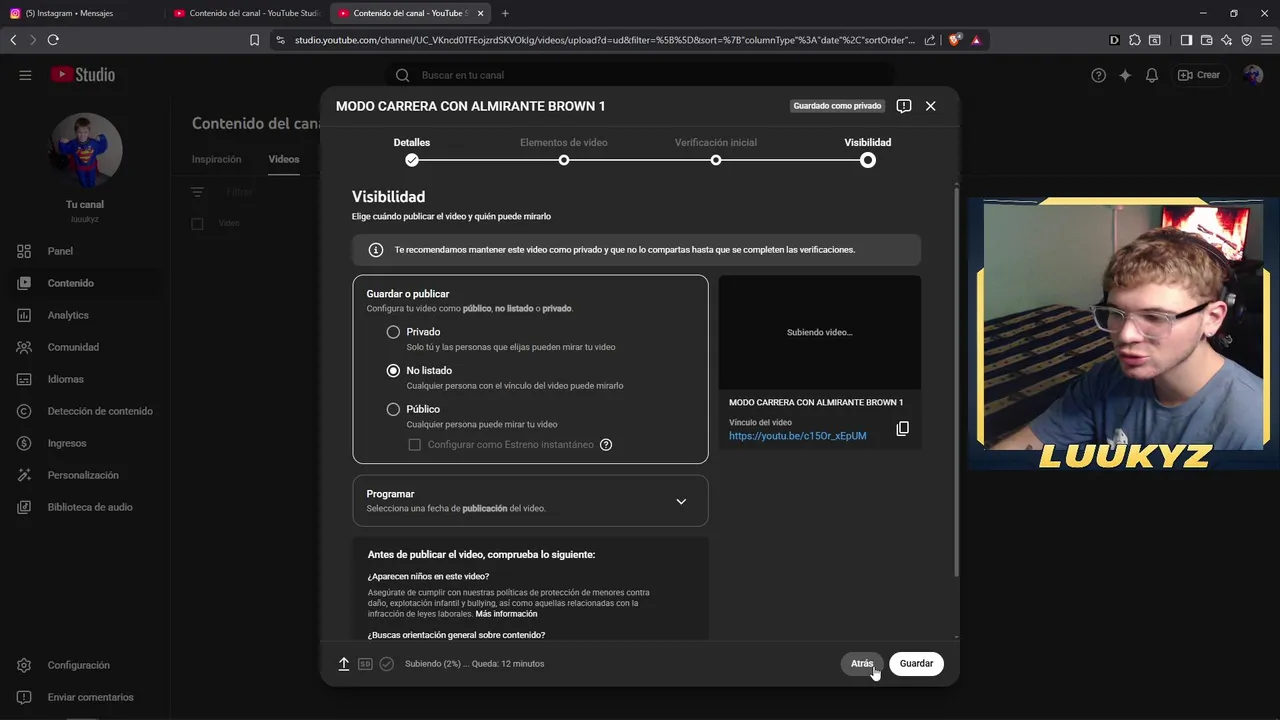Open the browser extensions puzzle icon
Screen dimensions: 1280x720
click(x=1134, y=40)
